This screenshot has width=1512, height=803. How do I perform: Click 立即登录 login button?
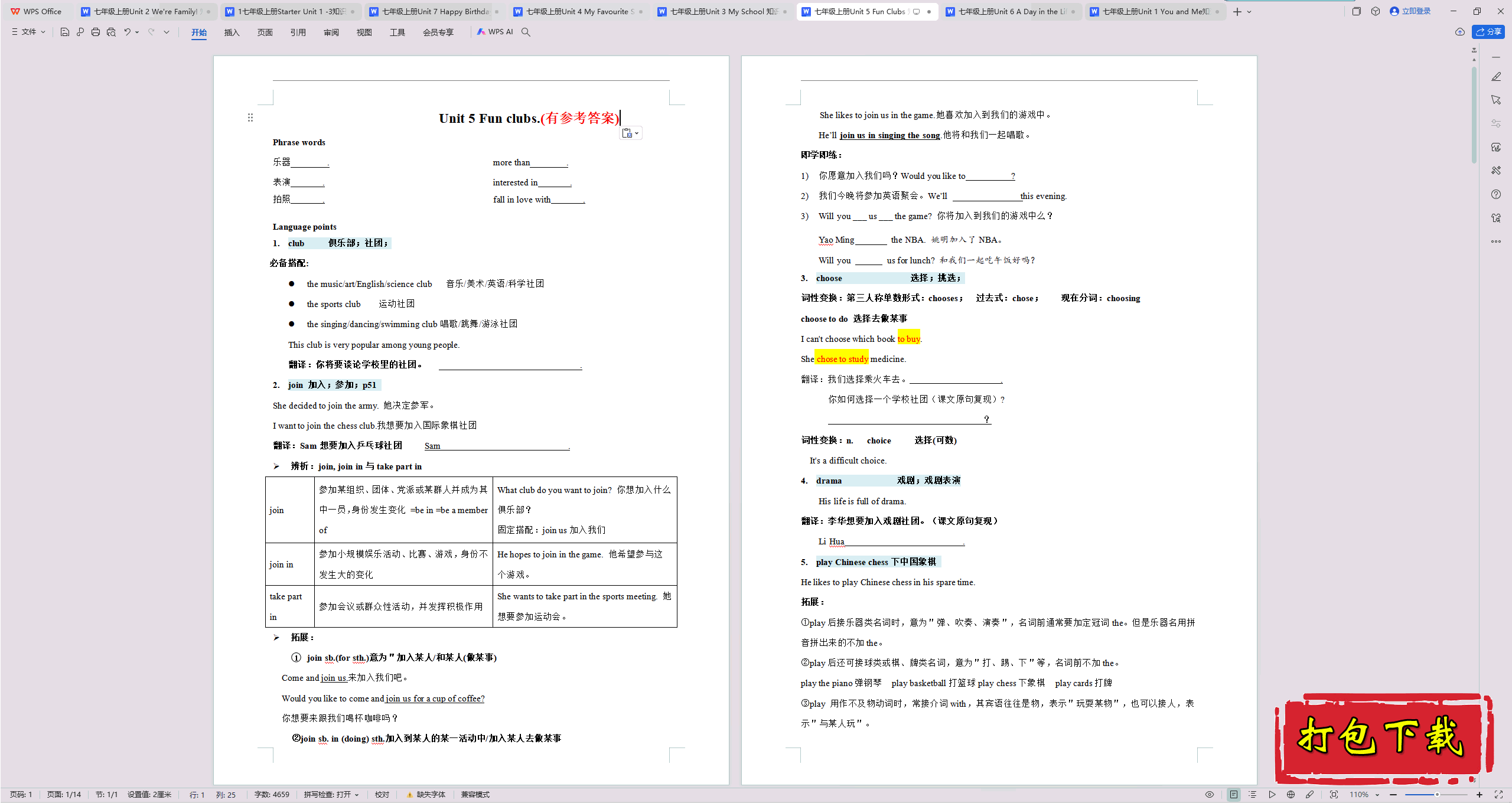coord(1410,11)
